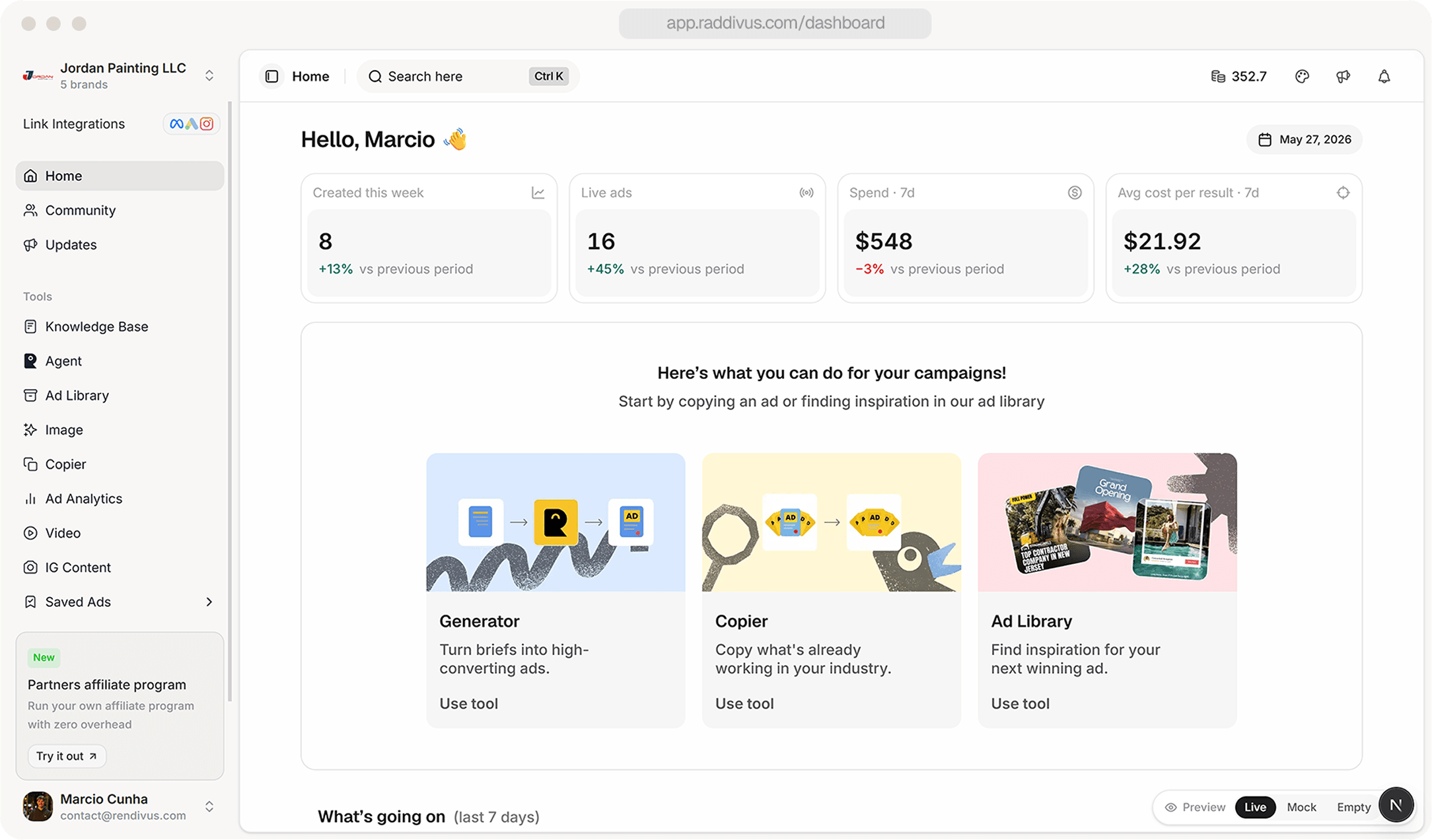Click the round N badge button
Screen dimensions: 1432x840
(1396, 805)
